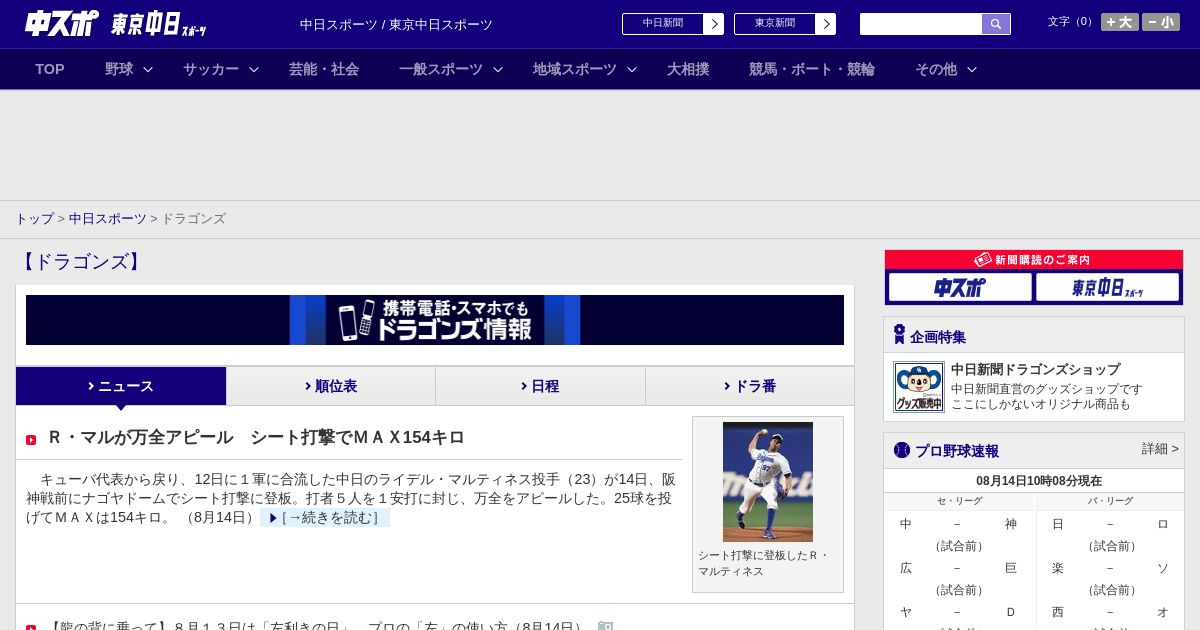This screenshot has width=1200, height=630.
Task: Click the 東京中日スポーツ subscription button
Action: (1107, 288)
